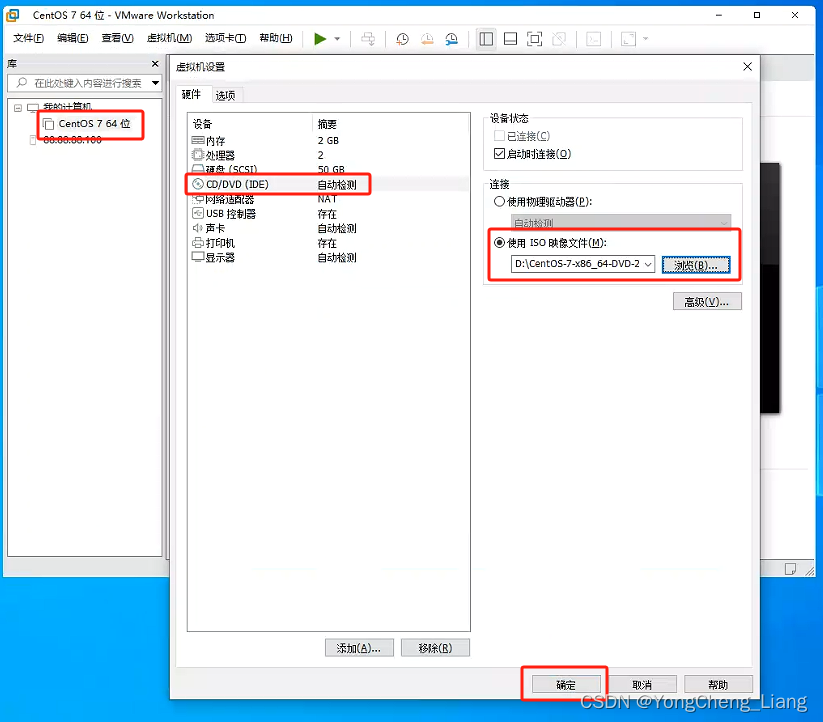Close the 库 library panel

click(155, 63)
